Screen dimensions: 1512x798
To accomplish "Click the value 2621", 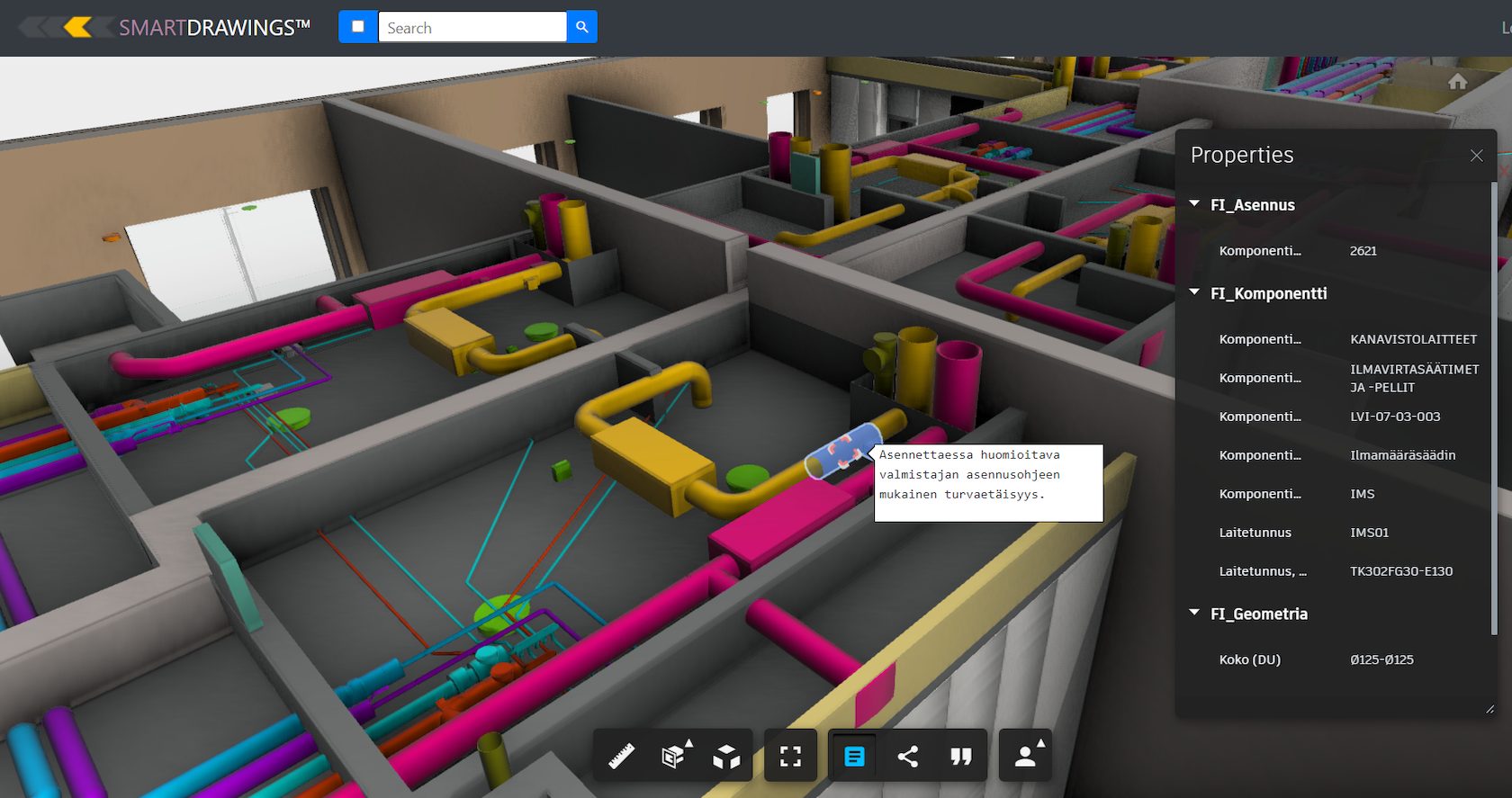I will click(1363, 251).
